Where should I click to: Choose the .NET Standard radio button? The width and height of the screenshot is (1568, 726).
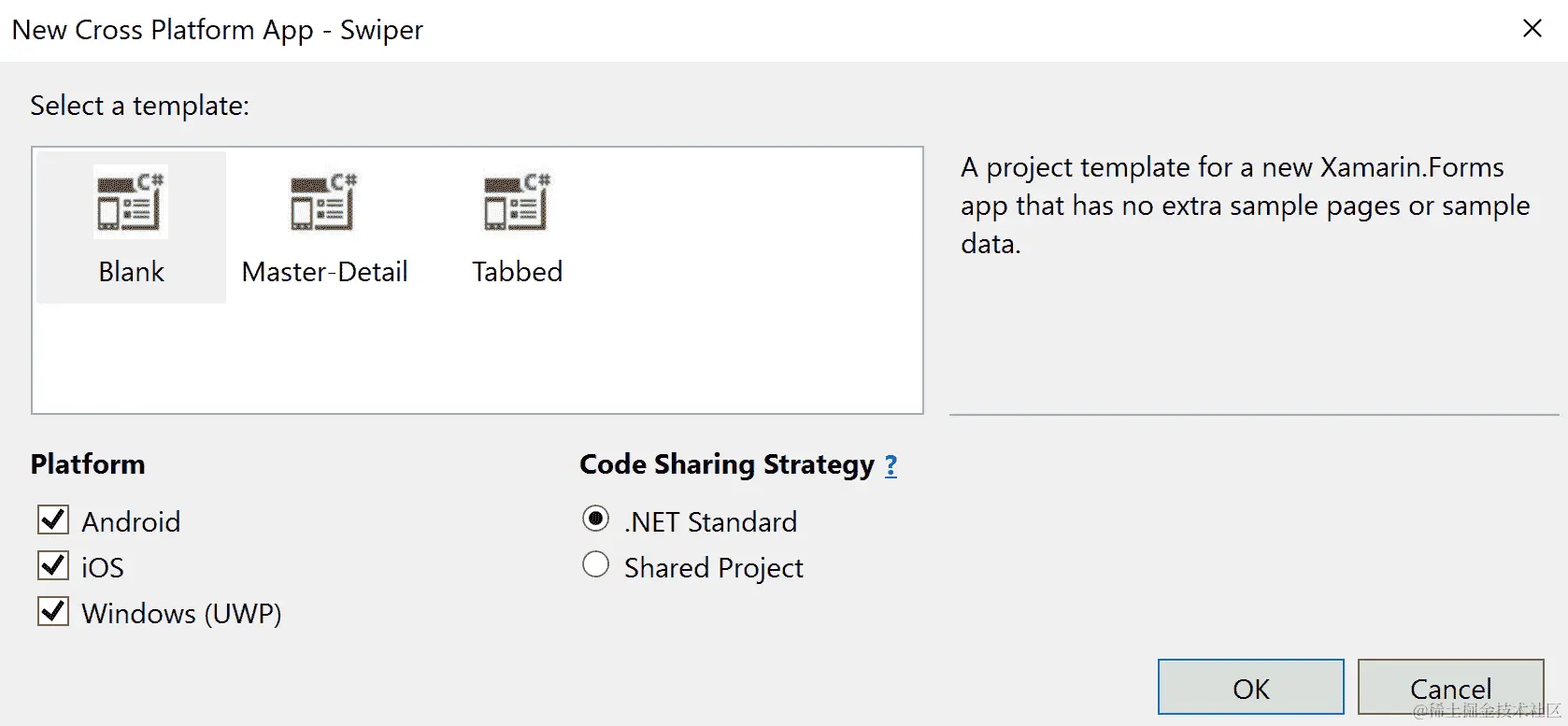pos(595,519)
